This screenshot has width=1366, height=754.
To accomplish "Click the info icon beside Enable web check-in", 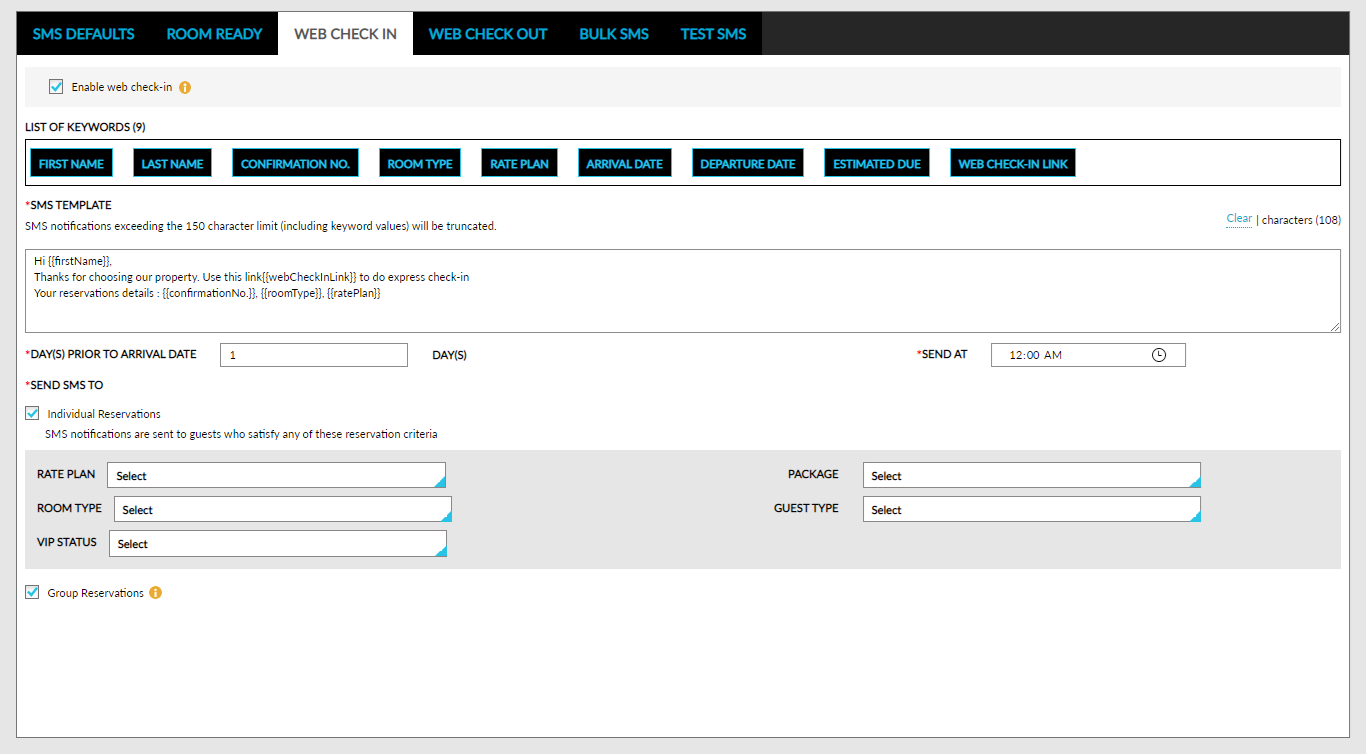I will click(x=184, y=87).
